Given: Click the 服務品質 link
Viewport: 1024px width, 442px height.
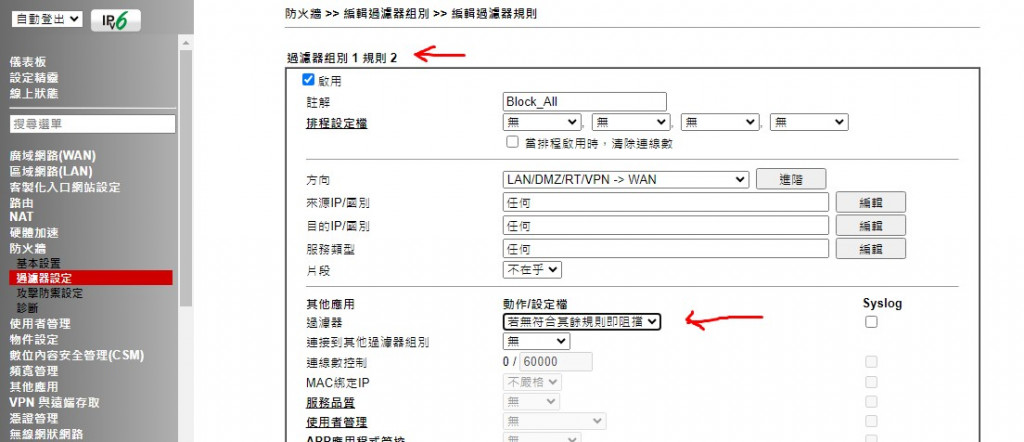Looking at the screenshot, I should click(x=330, y=403).
